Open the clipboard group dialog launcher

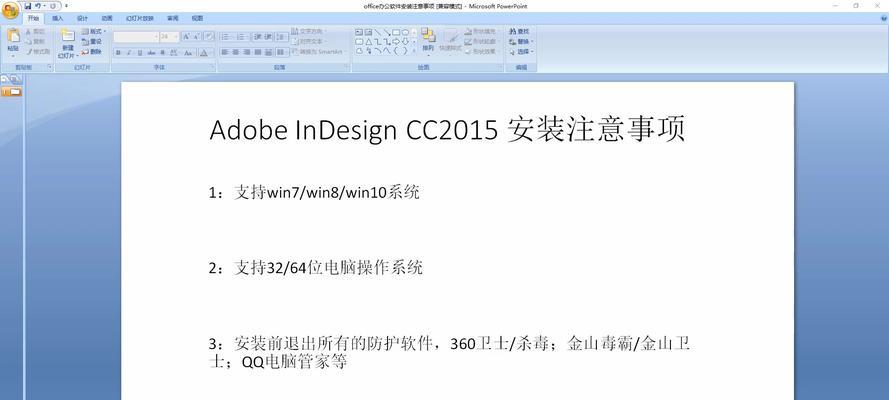[x=50, y=66]
